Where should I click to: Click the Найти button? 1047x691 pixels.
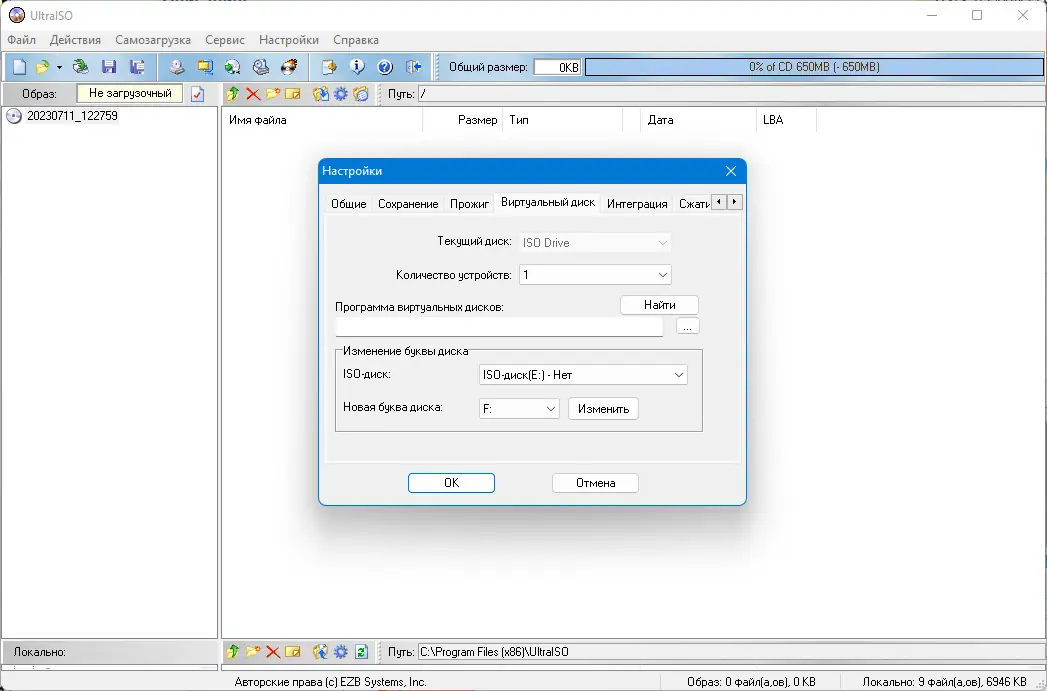point(660,305)
